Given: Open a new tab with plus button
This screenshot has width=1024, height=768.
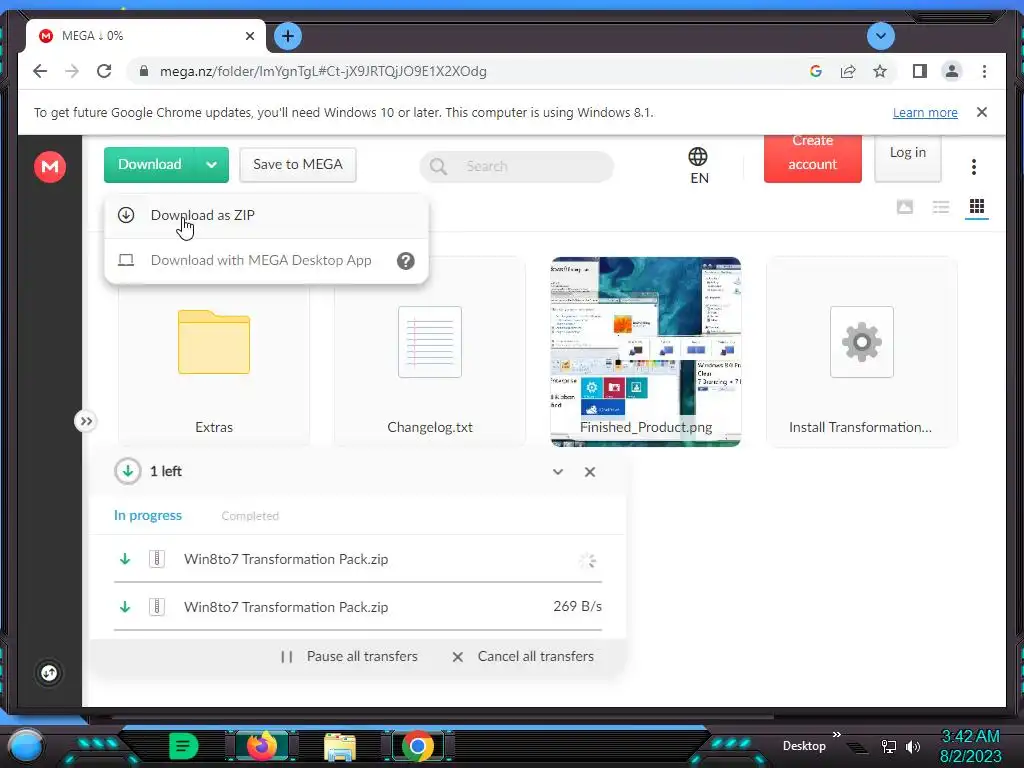Looking at the screenshot, I should pyautogui.click(x=288, y=36).
